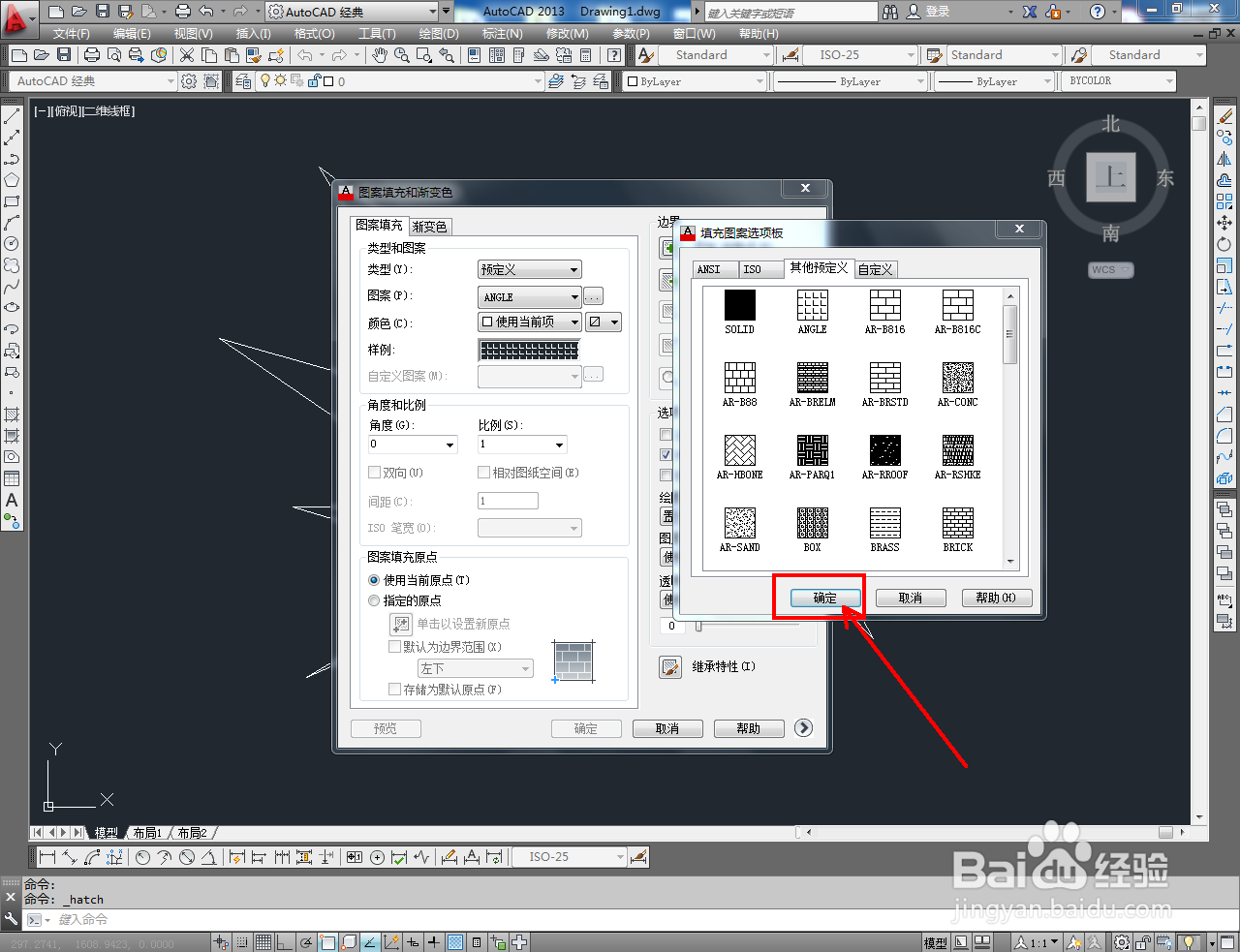
Task: Toggle Grid Display in status bar
Action: (x=263, y=942)
